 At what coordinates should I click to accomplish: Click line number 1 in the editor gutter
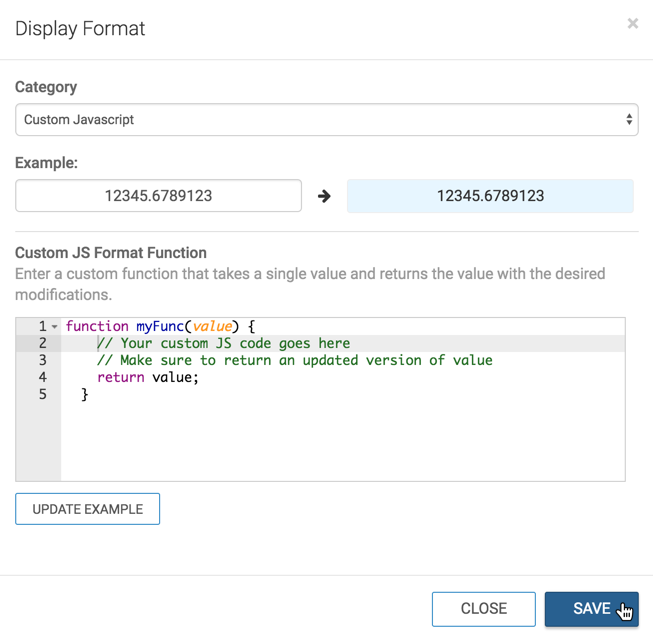click(42, 326)
